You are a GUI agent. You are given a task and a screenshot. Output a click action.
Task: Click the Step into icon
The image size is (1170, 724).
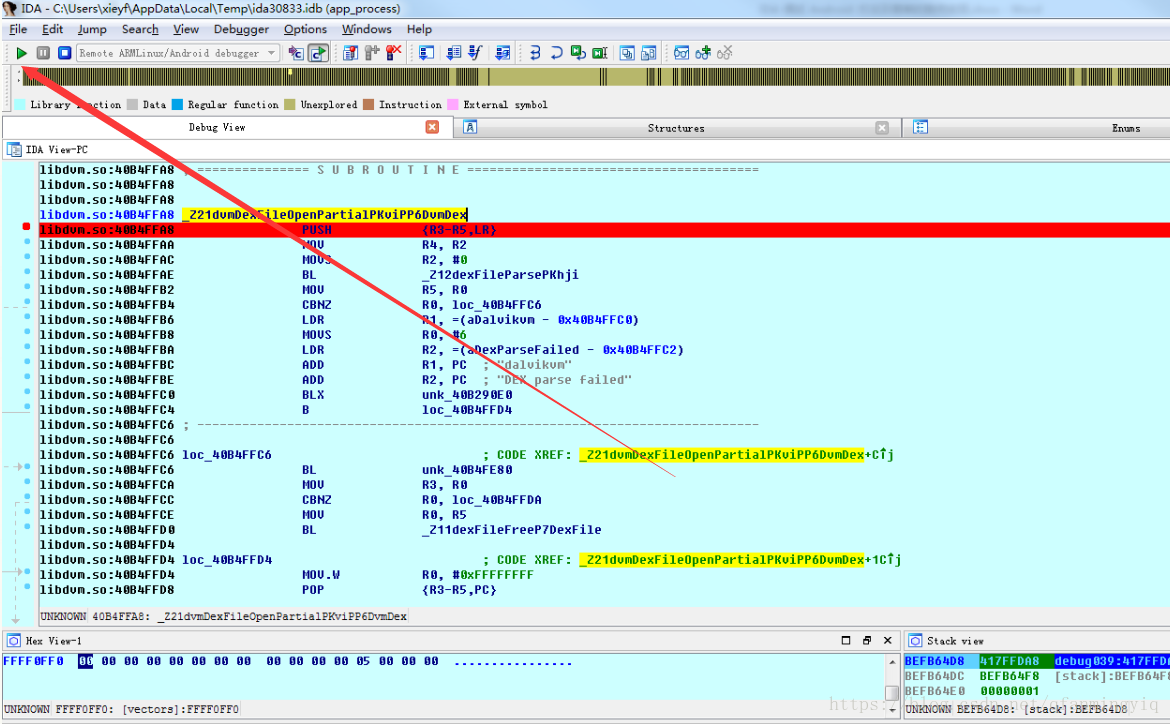pos(535,53)
